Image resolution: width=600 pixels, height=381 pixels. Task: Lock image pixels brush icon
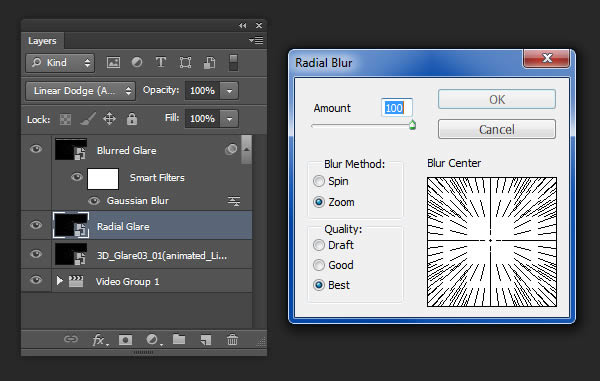[88, 119]
